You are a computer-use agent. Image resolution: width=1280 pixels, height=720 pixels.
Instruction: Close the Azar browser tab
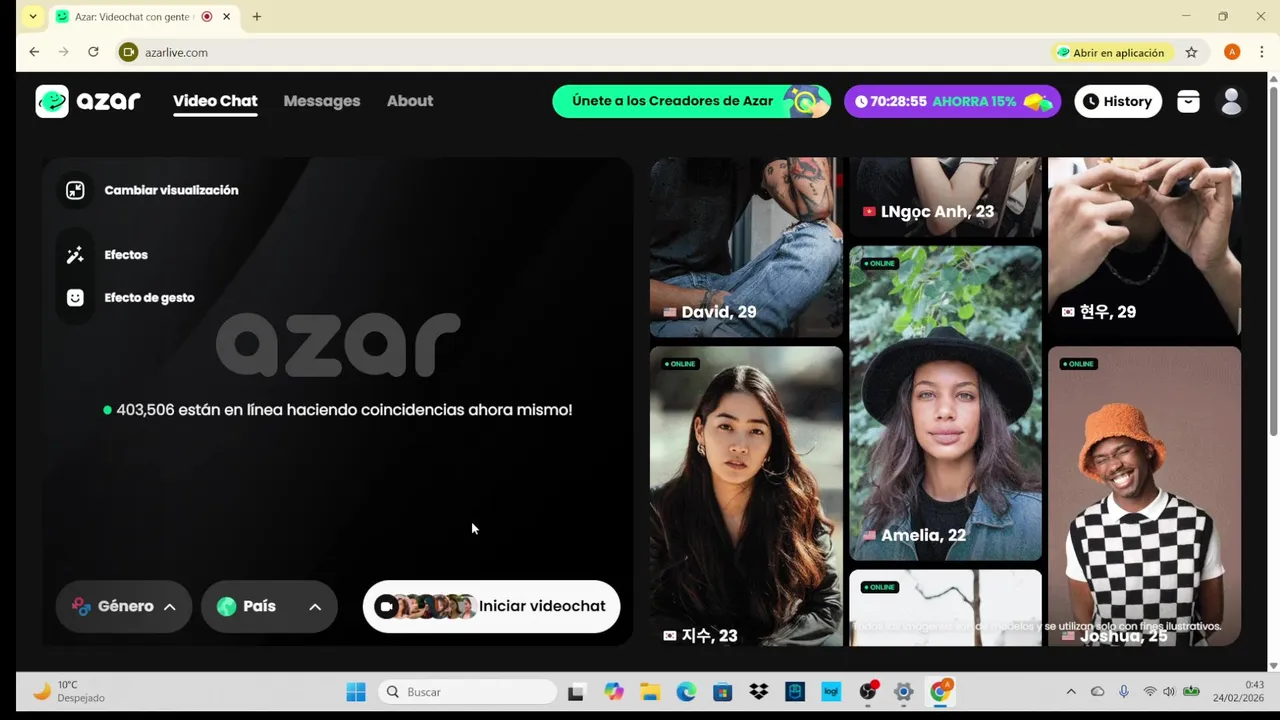coord(227,17)
